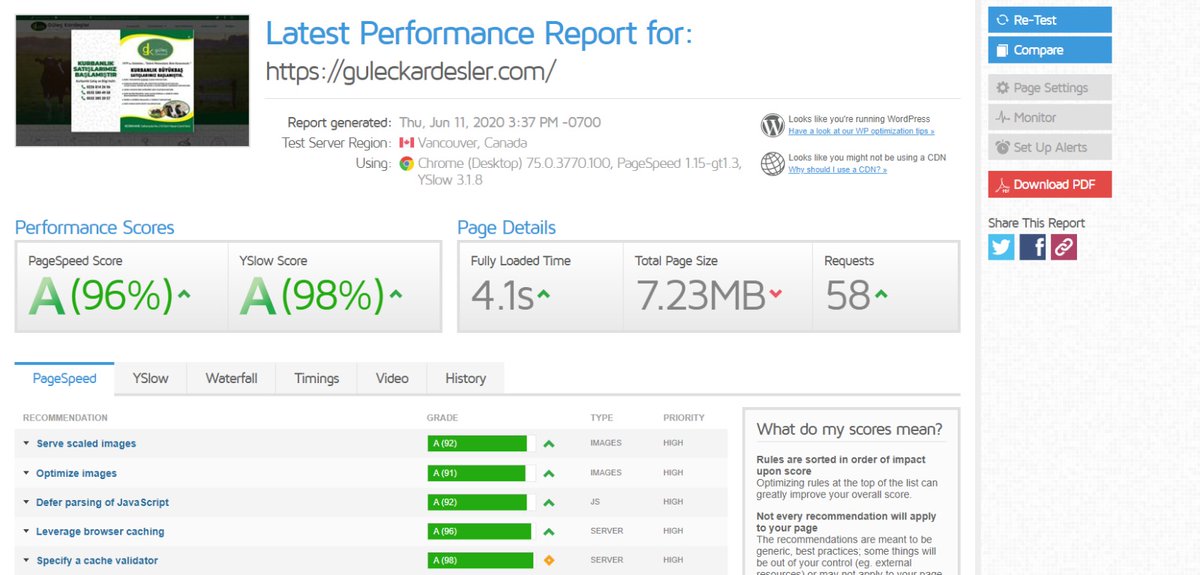Click the Compare button
This screenshot has width=1200, height=575.
[1050, 50]
